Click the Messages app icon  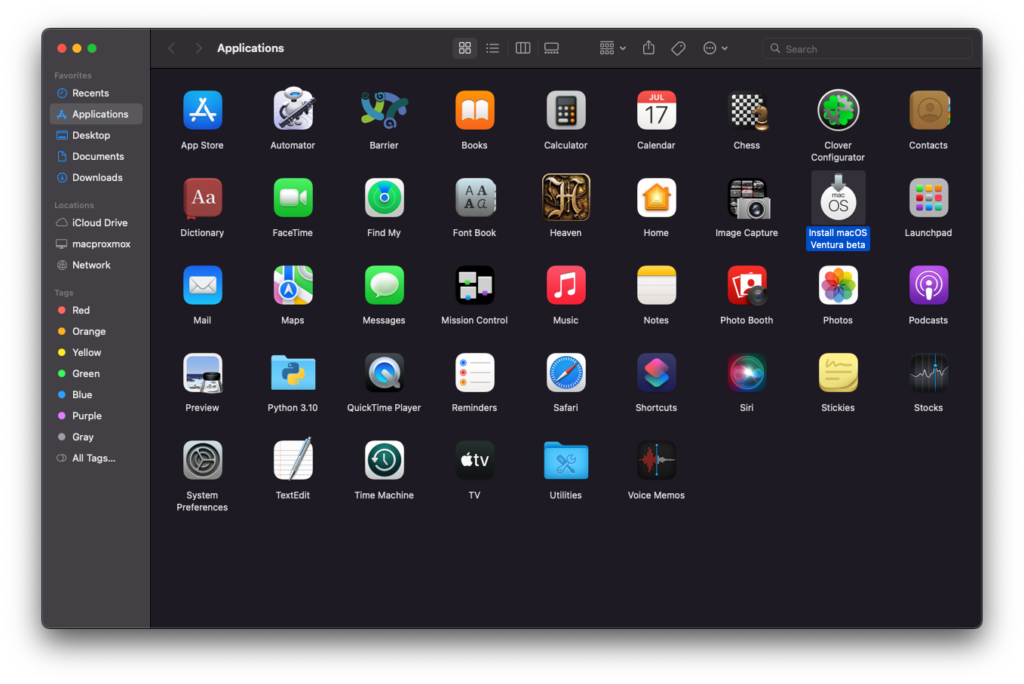384,285
